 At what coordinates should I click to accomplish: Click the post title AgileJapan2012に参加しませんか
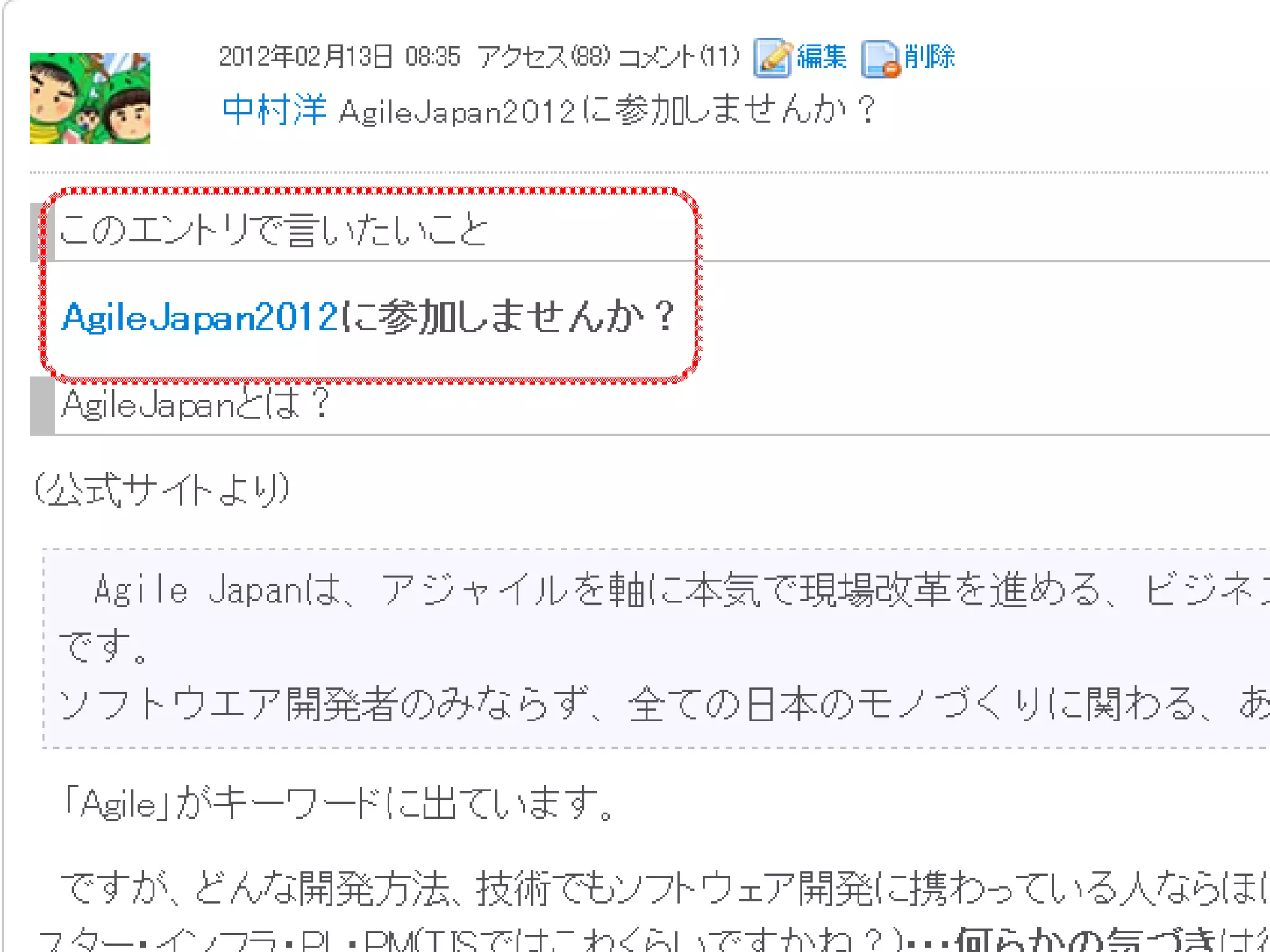tap(608, 111)
